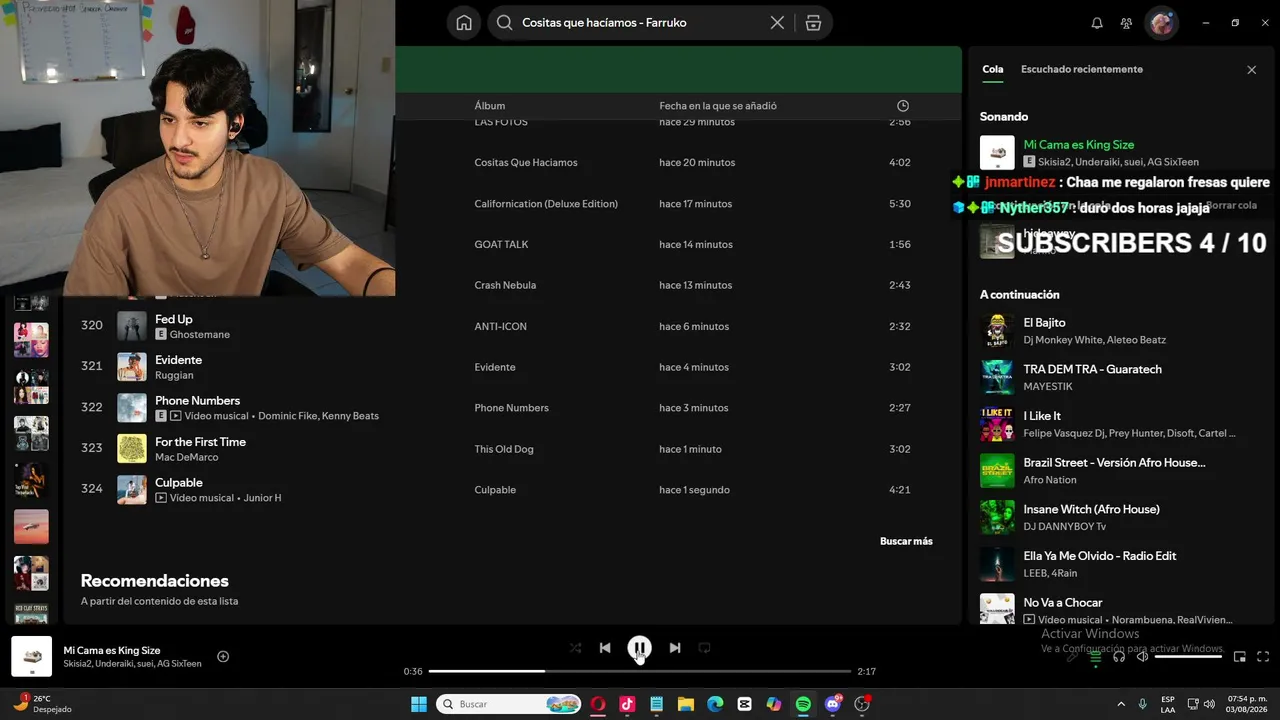Open the connect to device headphones icon
Viewport: 1280px width, 720px height.
1119,657
